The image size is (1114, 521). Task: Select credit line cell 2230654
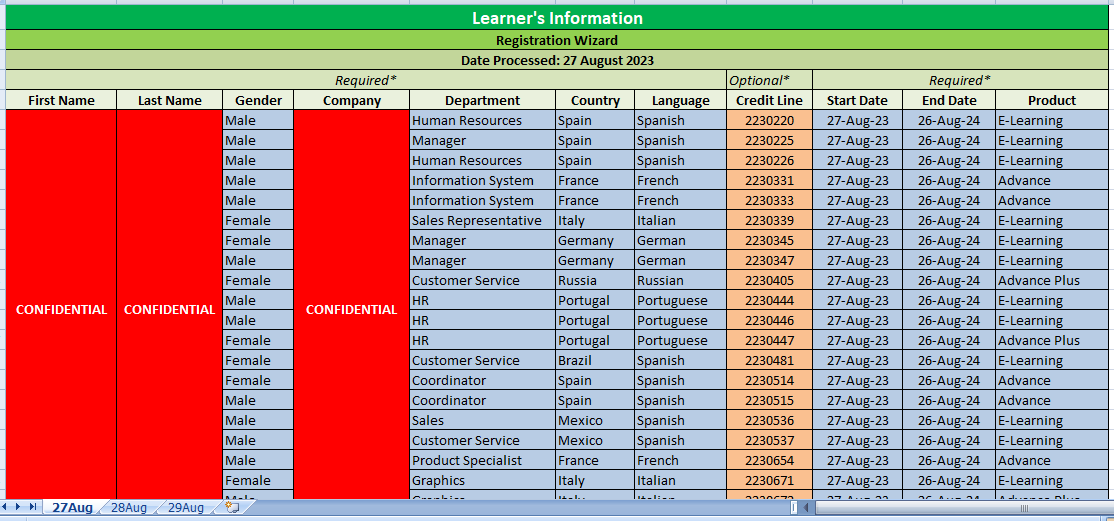point(769,460)
